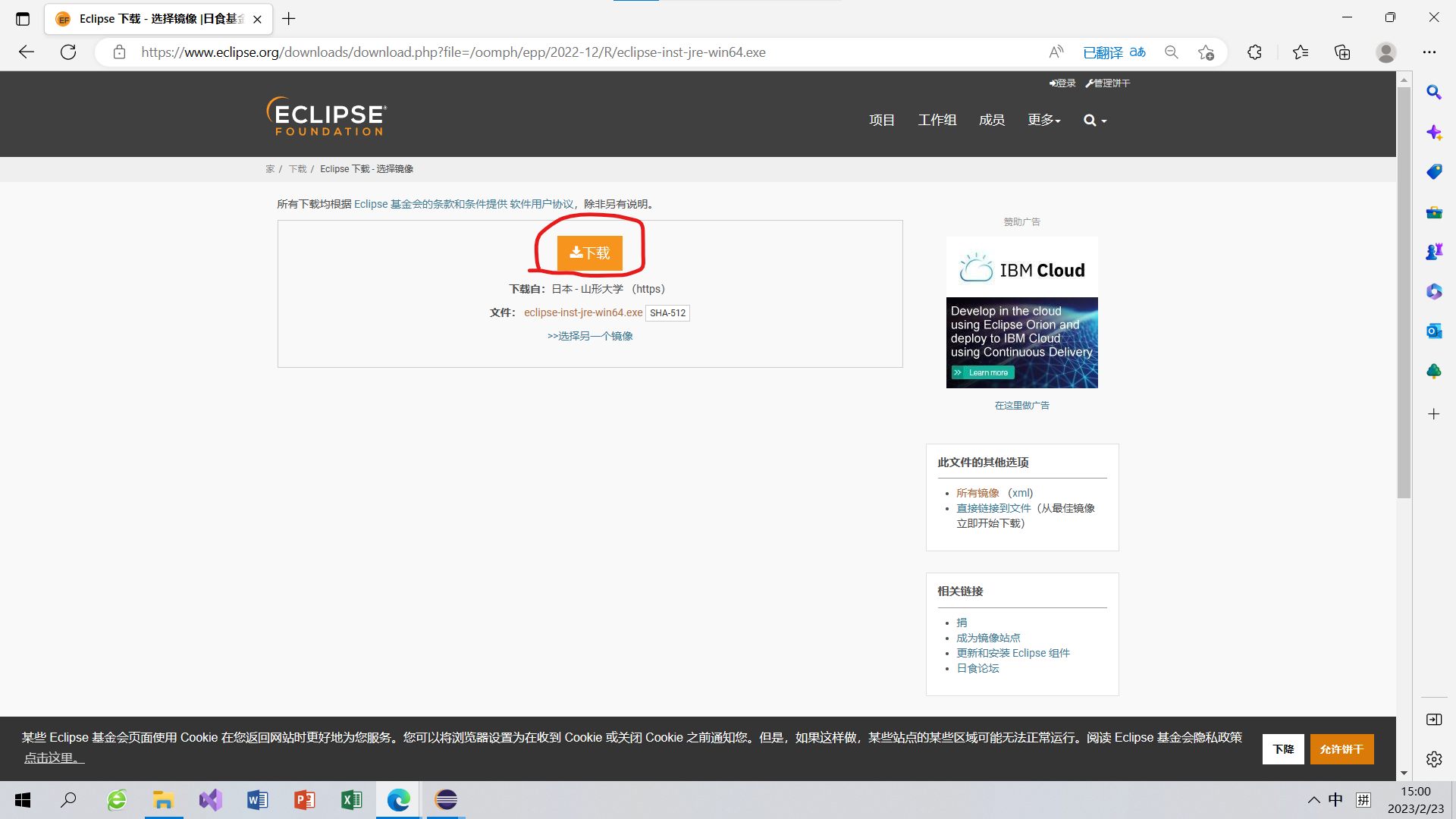Click the 下降 decline cookies button
1456x819 pixels.
[x=1283, y=749]
